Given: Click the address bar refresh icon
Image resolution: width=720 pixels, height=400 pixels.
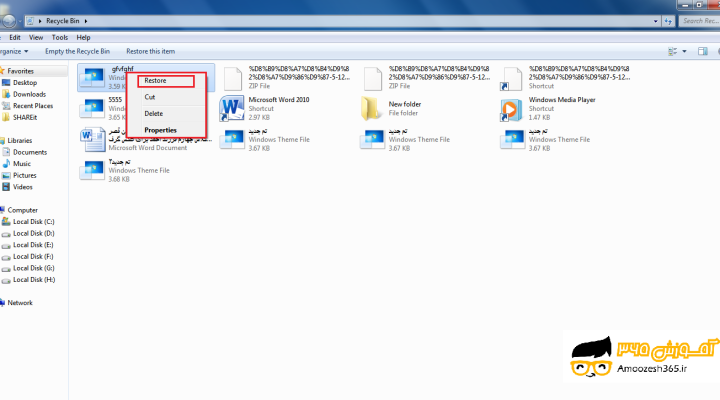Looking at the screenshot, I should (x=668, y=21).
